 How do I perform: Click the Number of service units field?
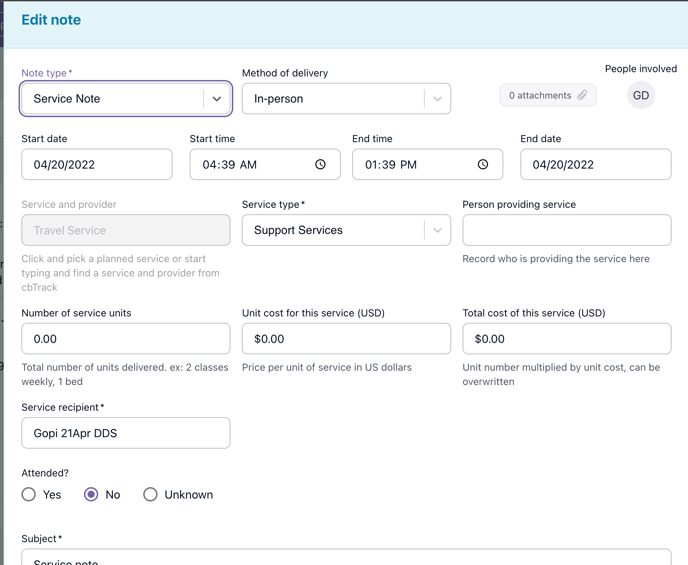point(125,339)
